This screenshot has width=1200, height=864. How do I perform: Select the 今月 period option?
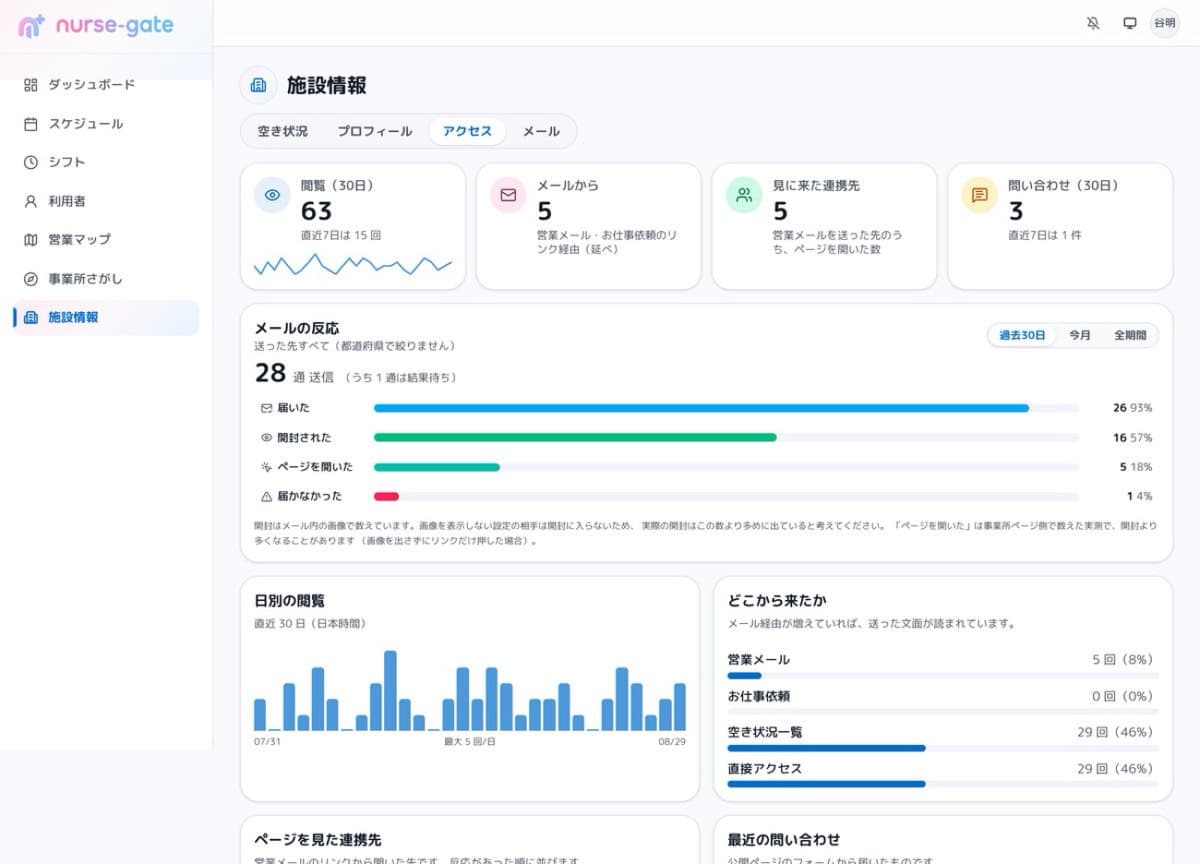click(x=1080, y=336)
